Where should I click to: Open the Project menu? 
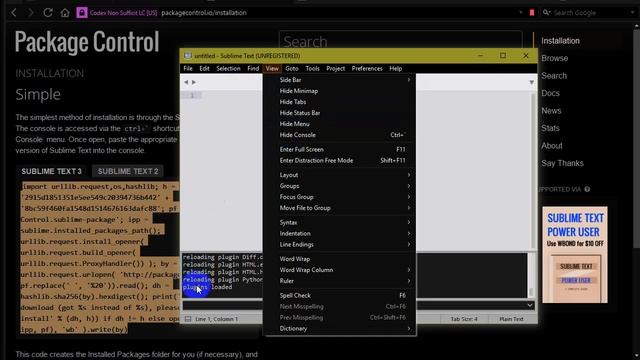336,69
